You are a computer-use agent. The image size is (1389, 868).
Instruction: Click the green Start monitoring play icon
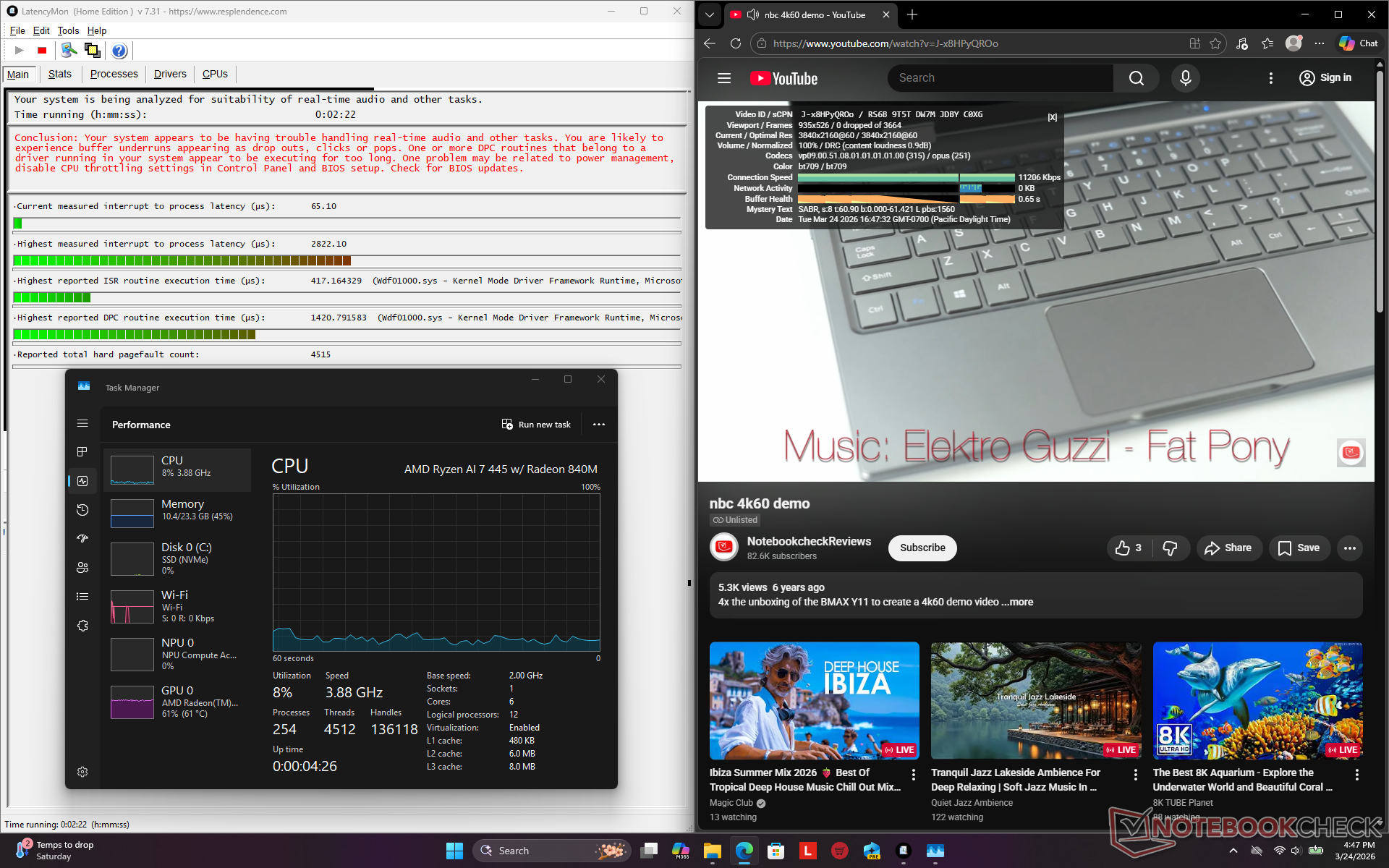tap(20, 50)
